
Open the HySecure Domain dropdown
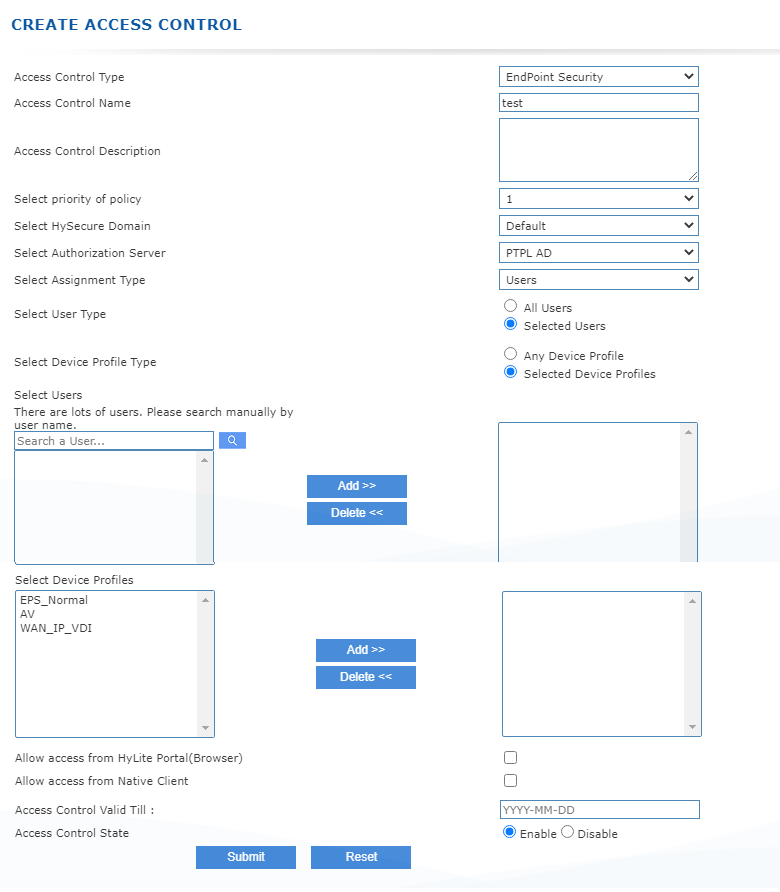[x=599, y=226]
